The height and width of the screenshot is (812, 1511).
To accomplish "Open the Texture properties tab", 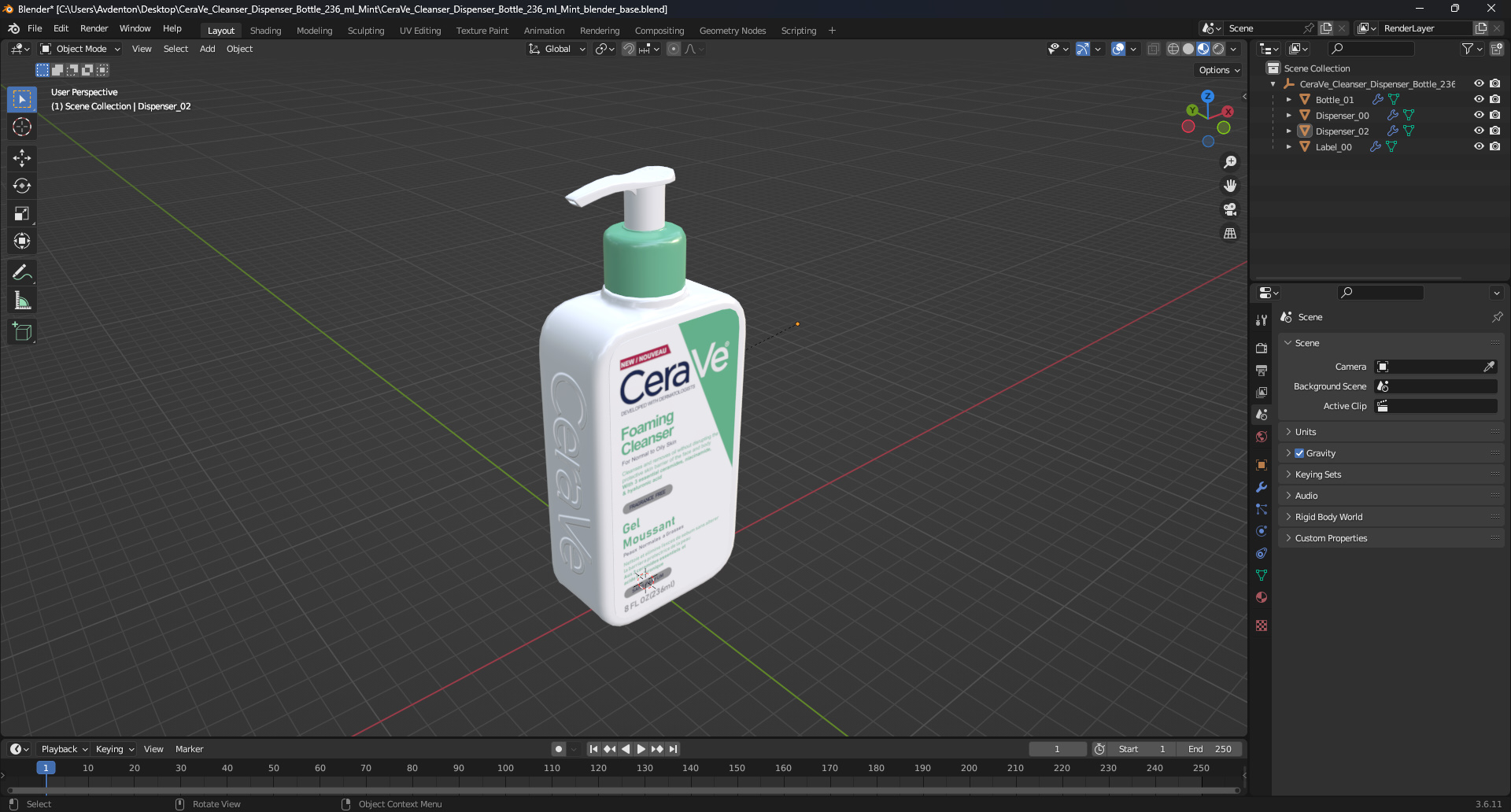I will pos(1262,626).
